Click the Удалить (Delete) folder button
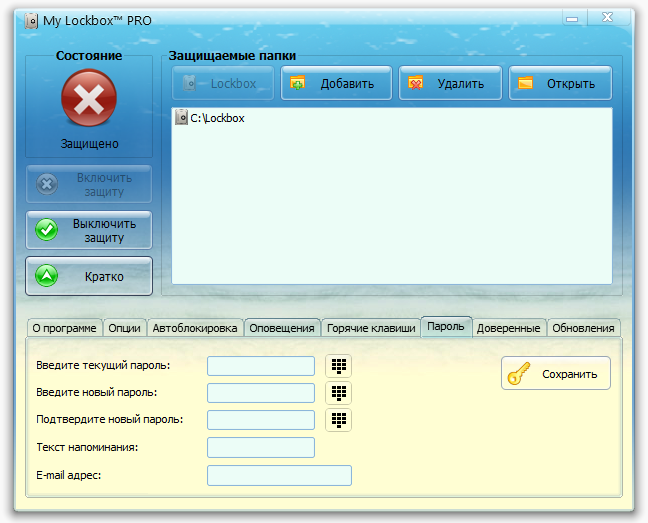This screenshot has width=648, height=523. [450, 83]
